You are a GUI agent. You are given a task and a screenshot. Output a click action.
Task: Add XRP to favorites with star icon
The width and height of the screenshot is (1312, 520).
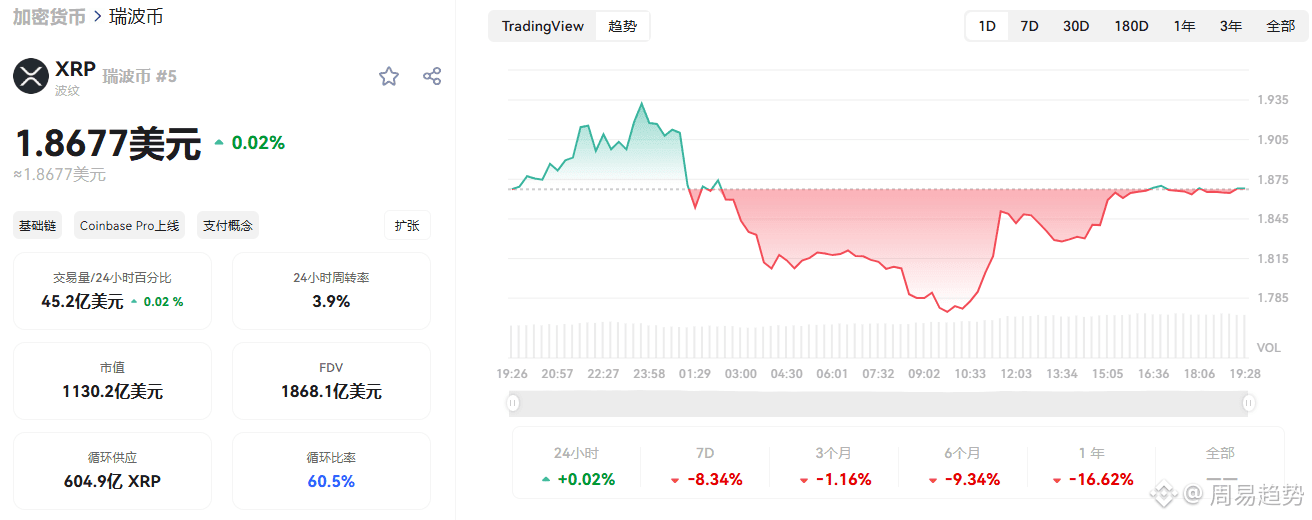389,77
